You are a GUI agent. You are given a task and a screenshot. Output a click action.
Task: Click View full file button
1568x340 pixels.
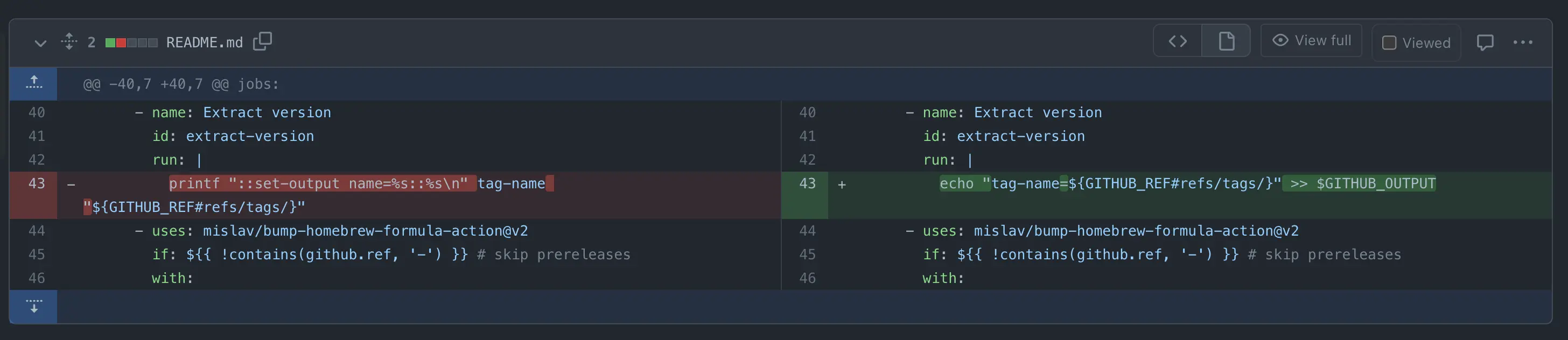click(x=1311, y=41)
